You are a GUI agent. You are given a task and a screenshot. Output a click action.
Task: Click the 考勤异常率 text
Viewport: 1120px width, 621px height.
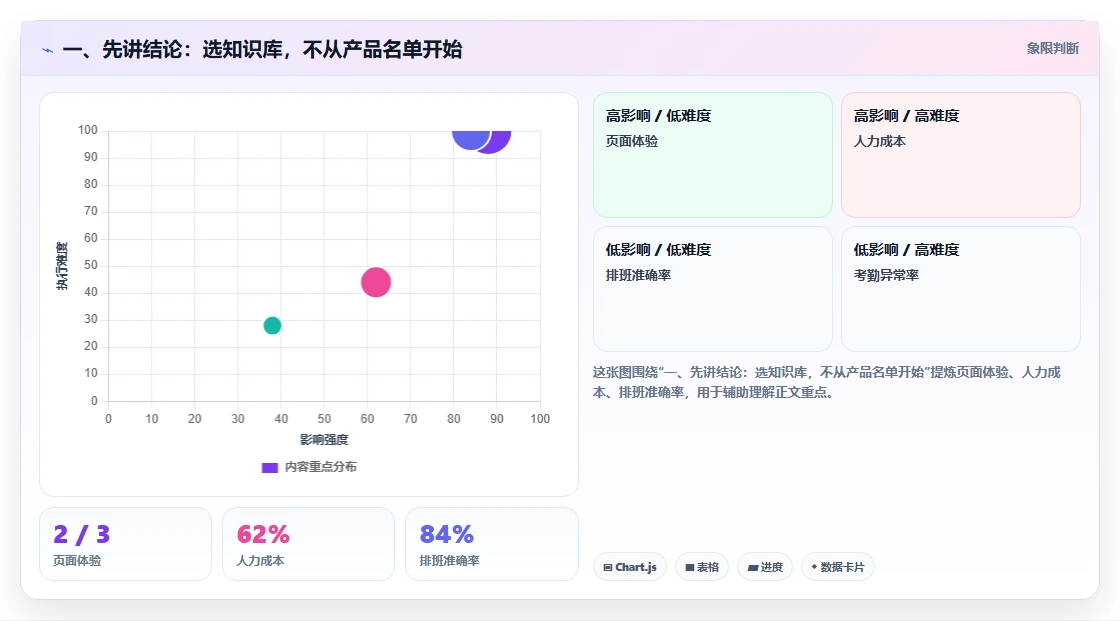point(886,275)
